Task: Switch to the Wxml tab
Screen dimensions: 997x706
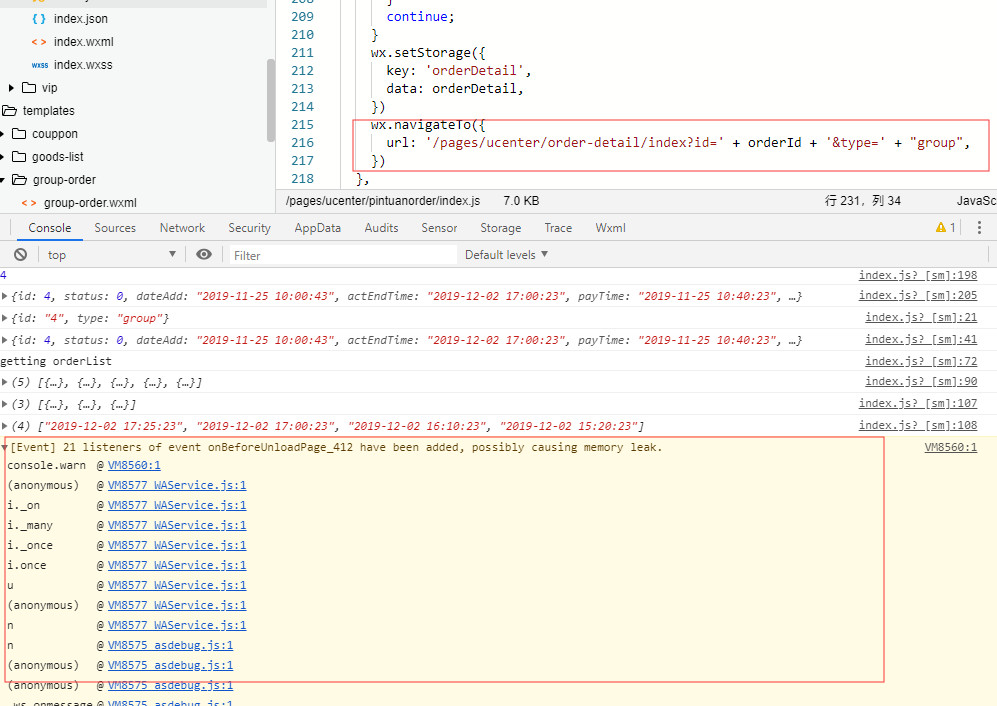Action: click(610, 228)
